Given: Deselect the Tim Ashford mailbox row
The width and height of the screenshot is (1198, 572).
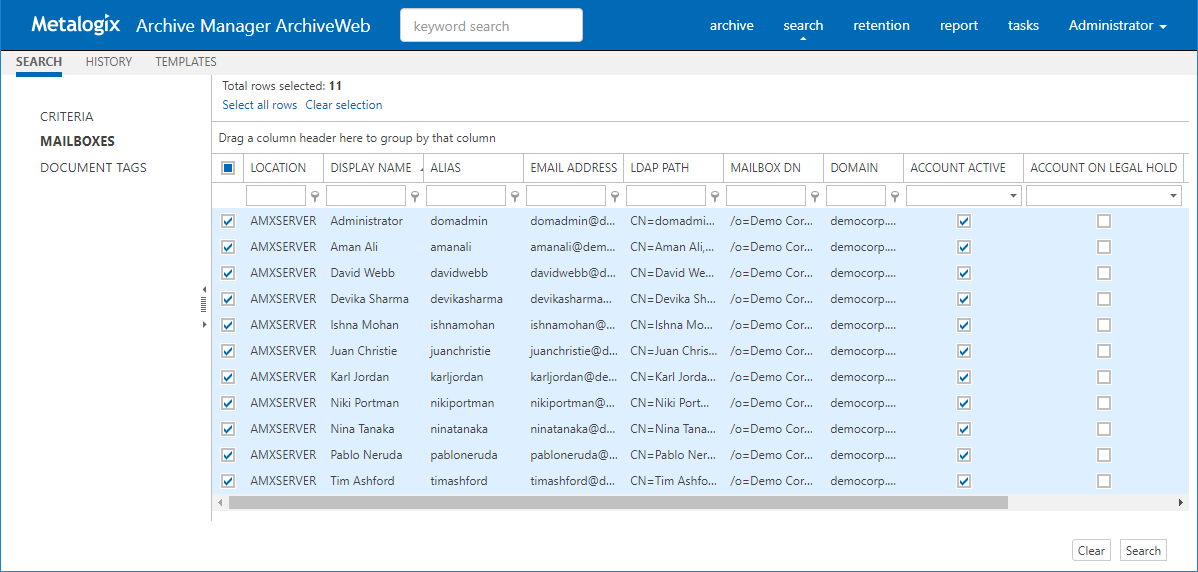Looking at the screenshot, I should [x=228, y=481].
